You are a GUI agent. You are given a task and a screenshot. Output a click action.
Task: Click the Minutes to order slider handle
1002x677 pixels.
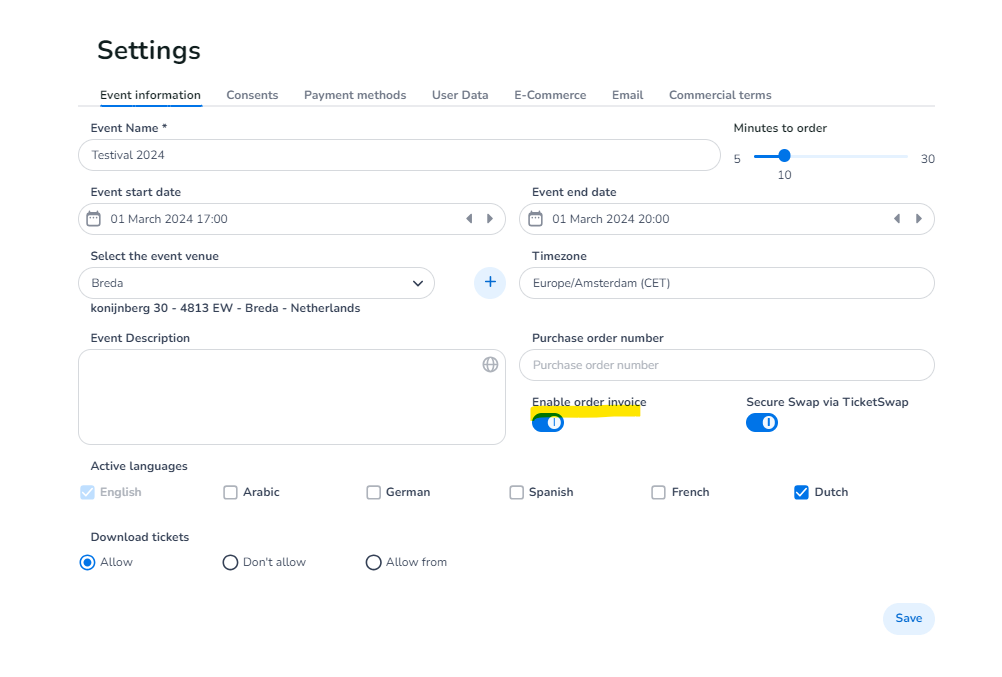[784, 156]
